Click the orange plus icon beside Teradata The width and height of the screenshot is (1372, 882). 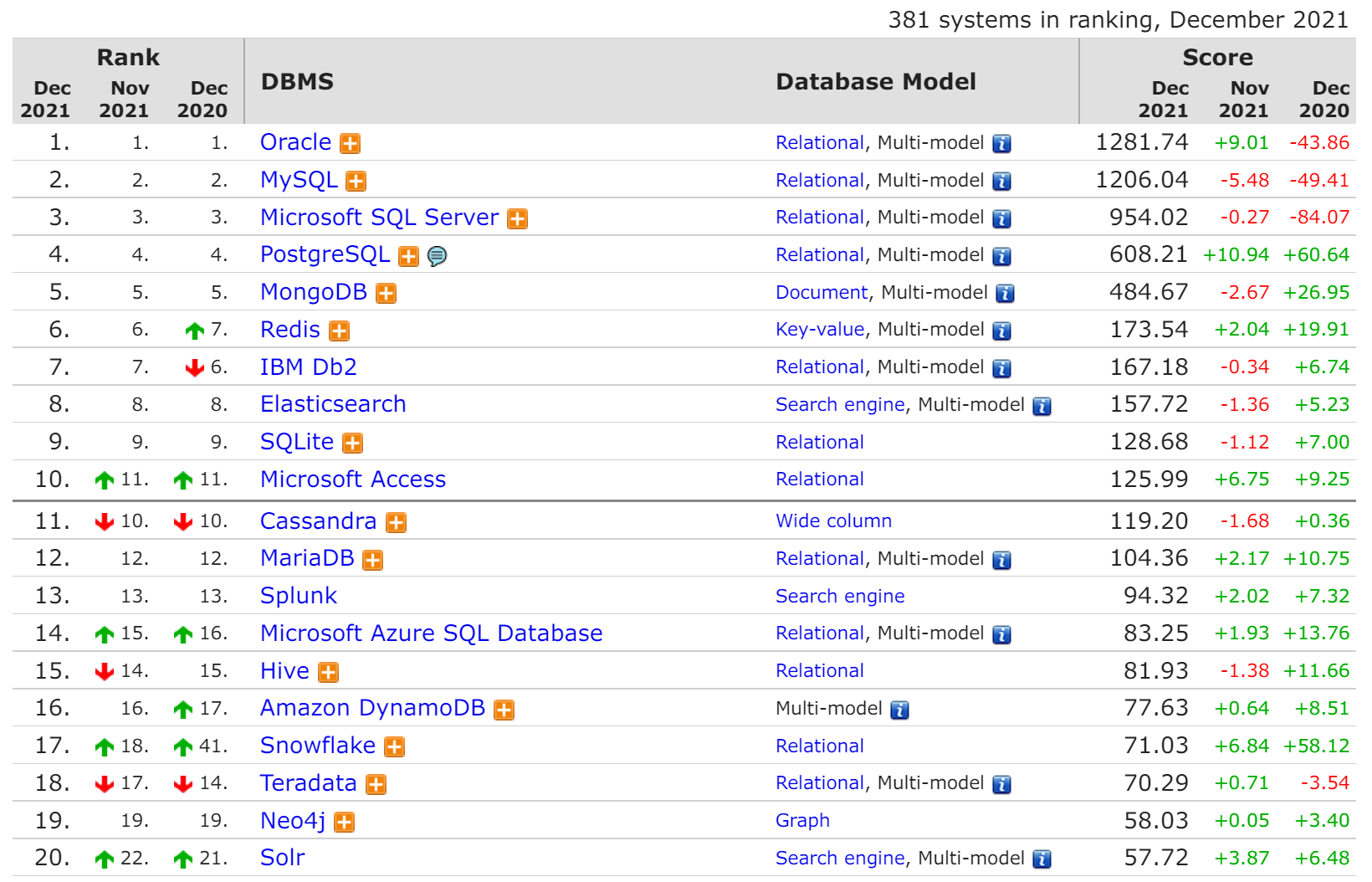tap(376, 785)
